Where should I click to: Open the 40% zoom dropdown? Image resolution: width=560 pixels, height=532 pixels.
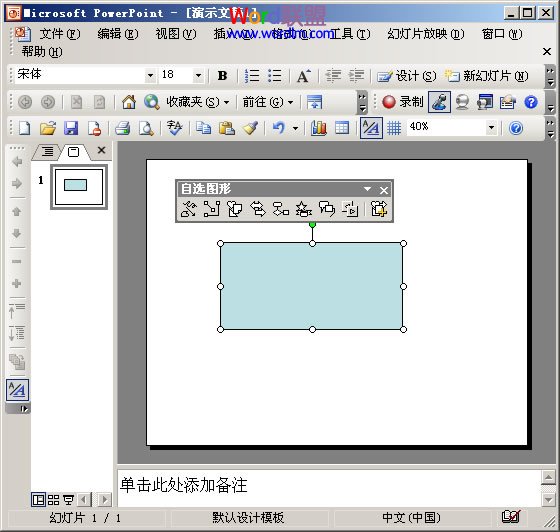[491, 127]
